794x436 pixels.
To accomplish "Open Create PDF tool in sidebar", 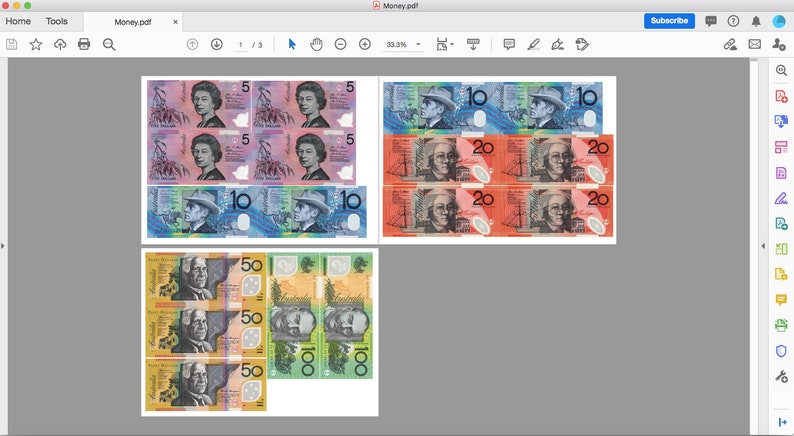I will click(781, 96).
